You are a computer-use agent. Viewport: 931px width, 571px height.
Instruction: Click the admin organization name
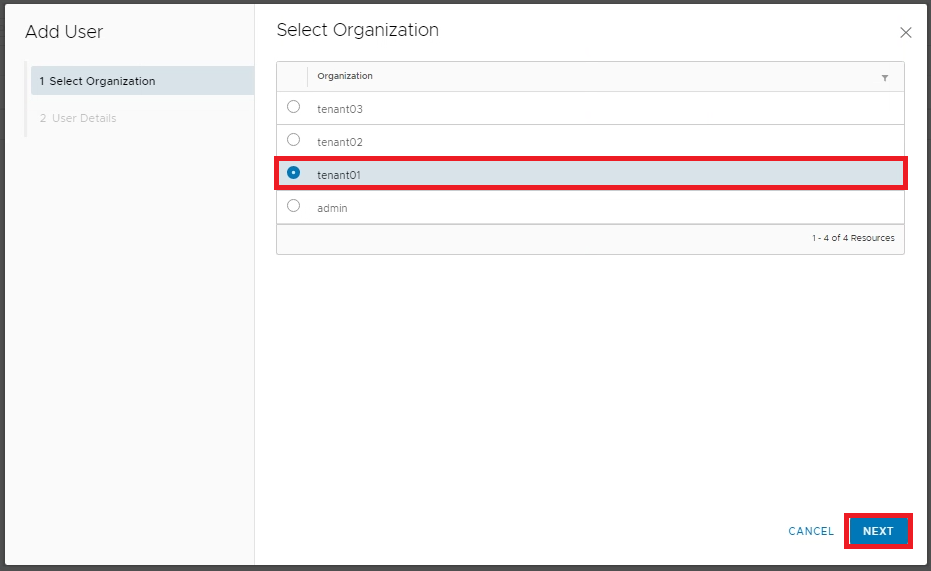[x=332, y=208]
